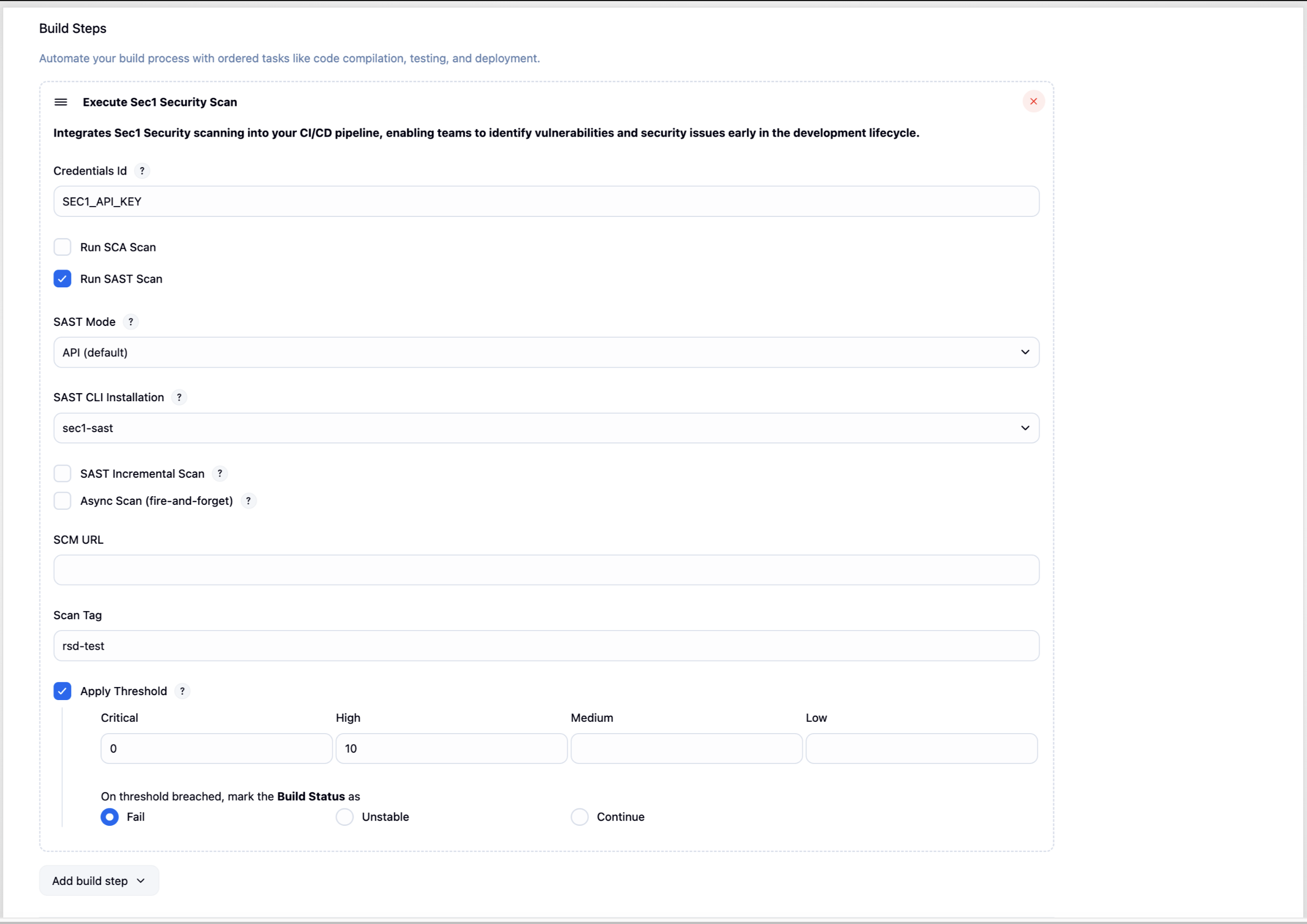Click the Low threshold input

point(921,749)
